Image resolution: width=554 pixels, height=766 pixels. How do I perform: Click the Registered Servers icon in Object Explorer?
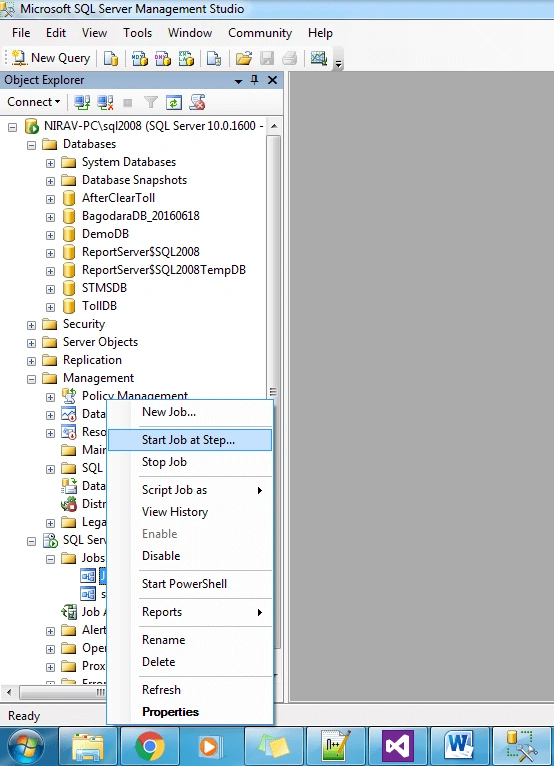point(197,102)
